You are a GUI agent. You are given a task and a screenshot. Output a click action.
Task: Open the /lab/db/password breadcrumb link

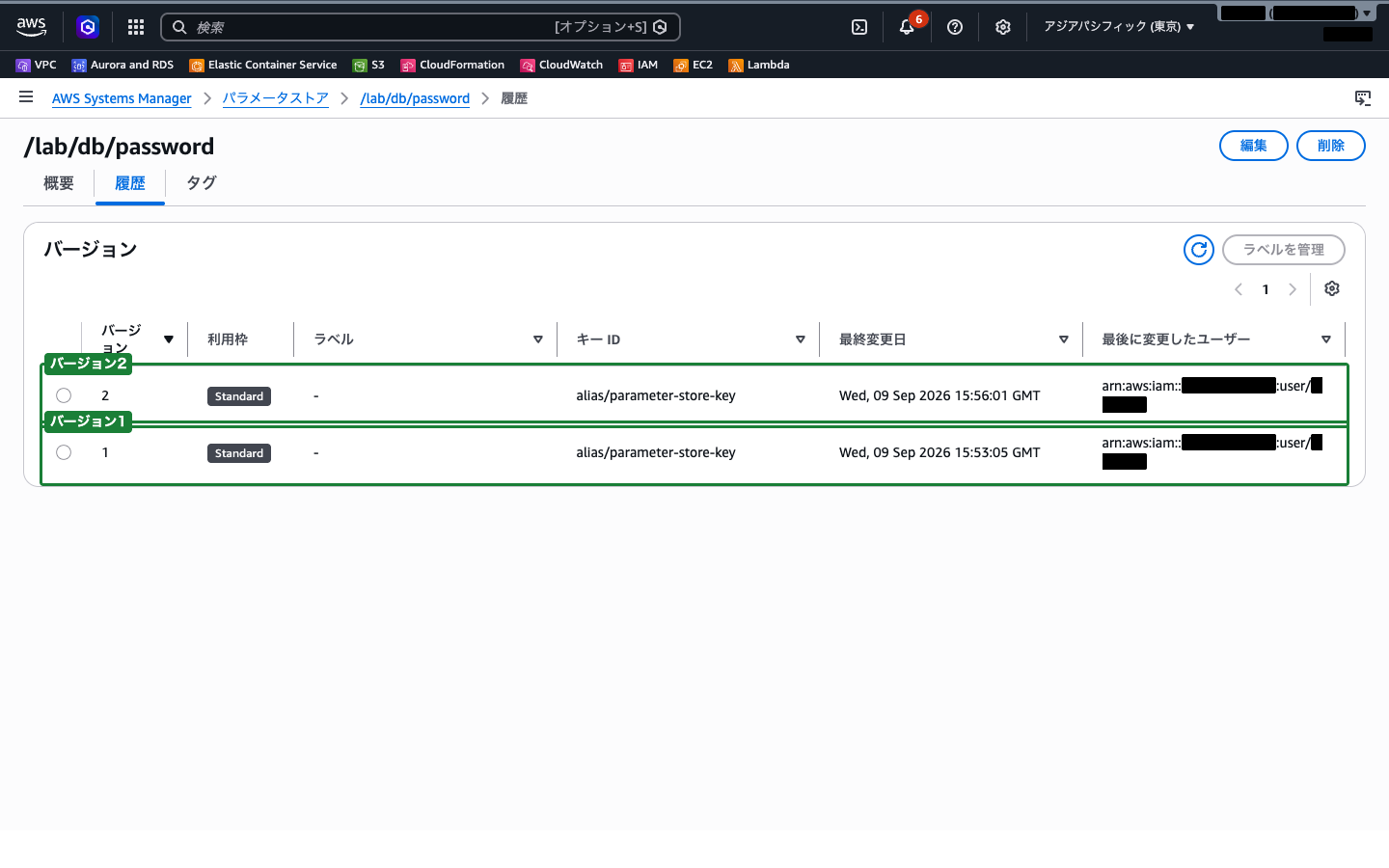click(415, 98)
